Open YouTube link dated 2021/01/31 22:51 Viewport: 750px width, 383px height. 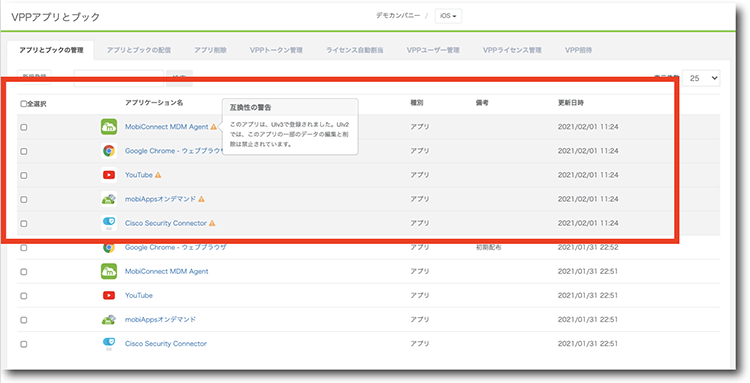139,295
